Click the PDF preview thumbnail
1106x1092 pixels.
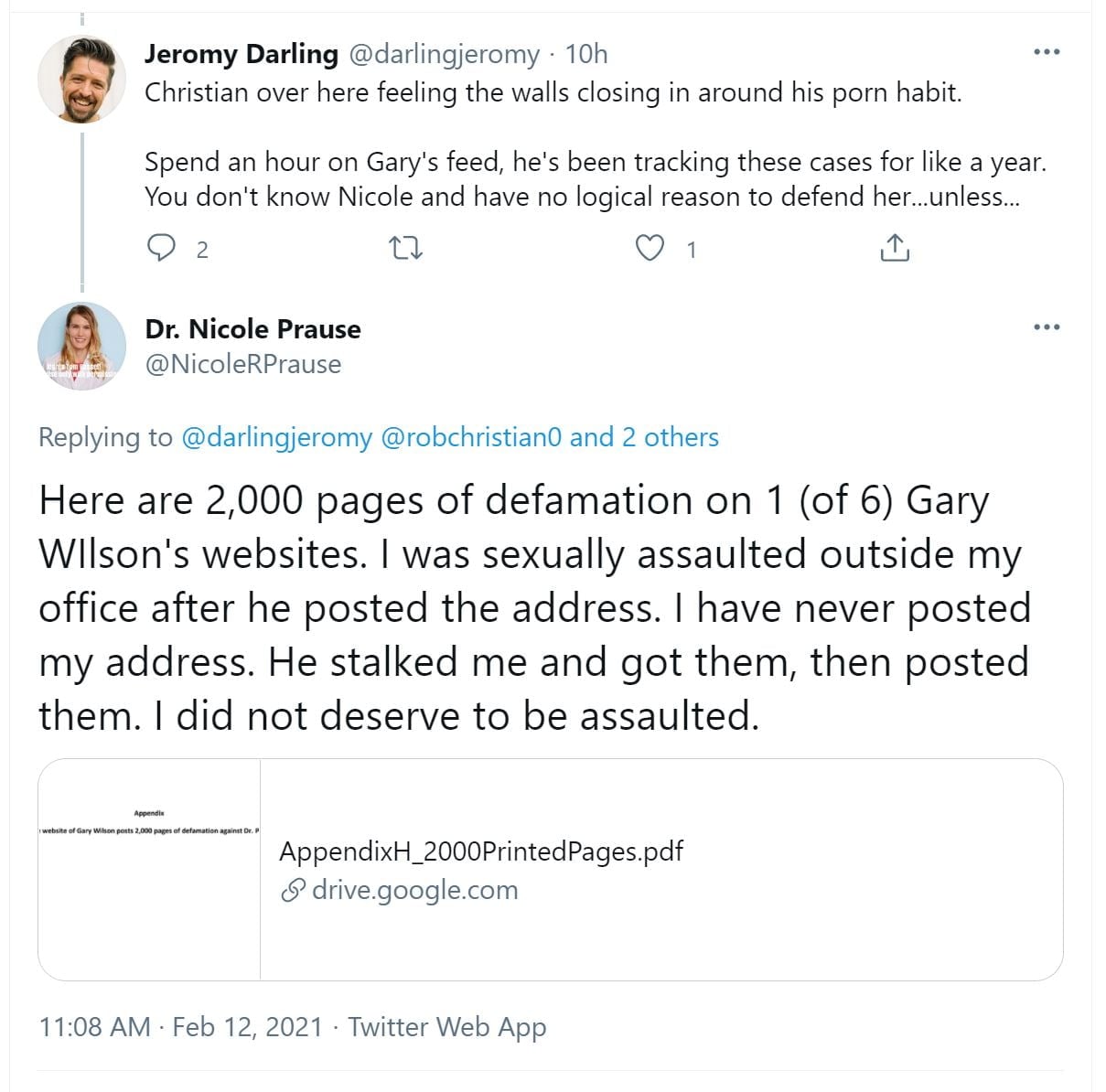point(149,869)
